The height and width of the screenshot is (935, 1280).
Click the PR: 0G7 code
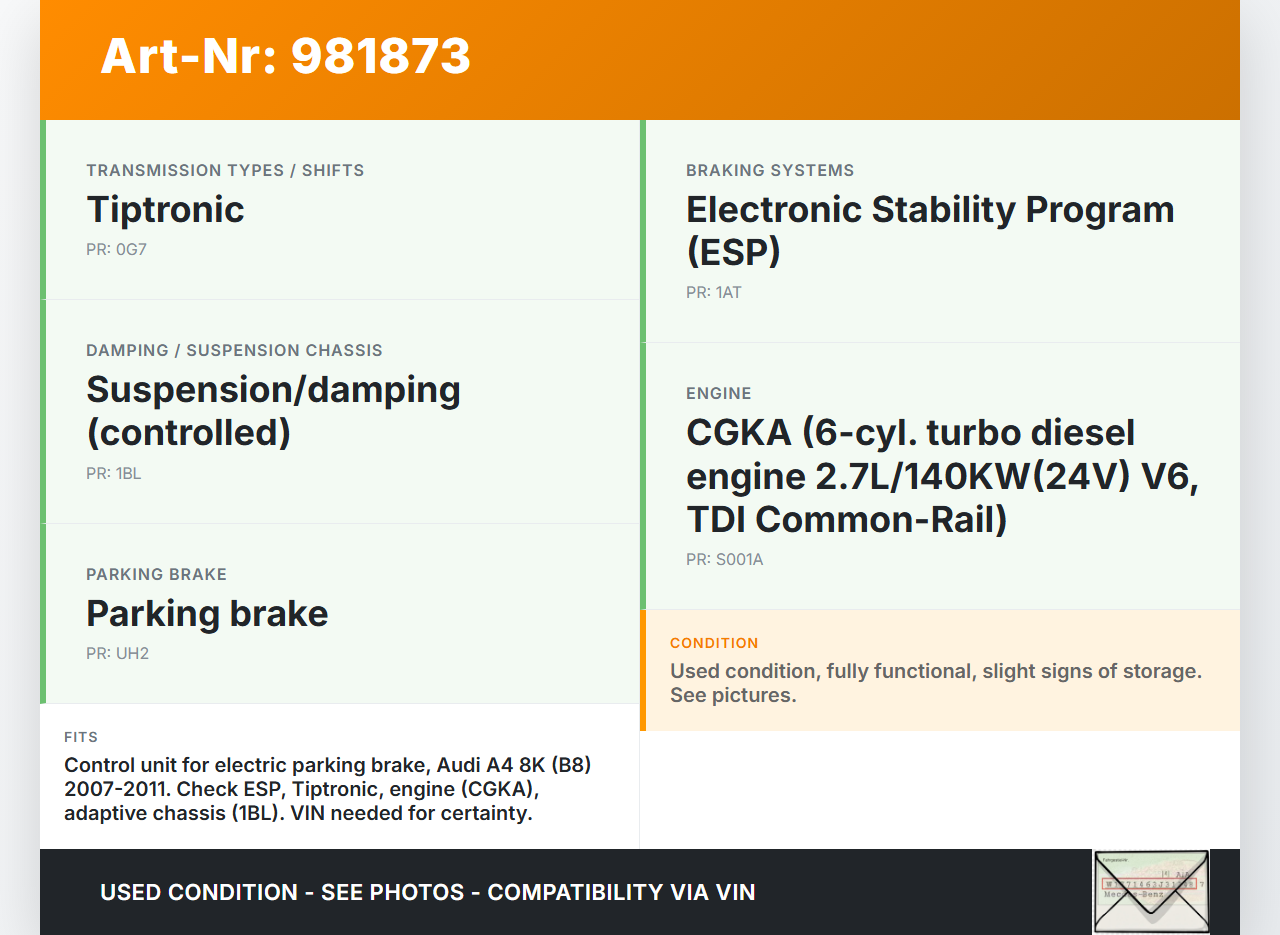point(116,249)
